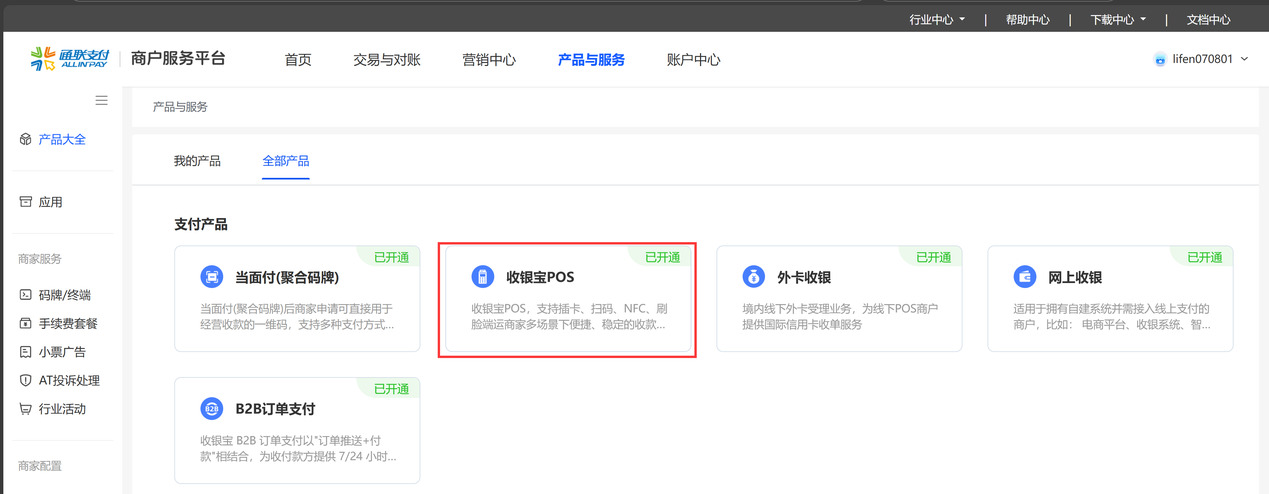Viewport: 1269px width, 494px height.
Task: Select 产品与服务 navigation item
Action: [x=591, y=59]
